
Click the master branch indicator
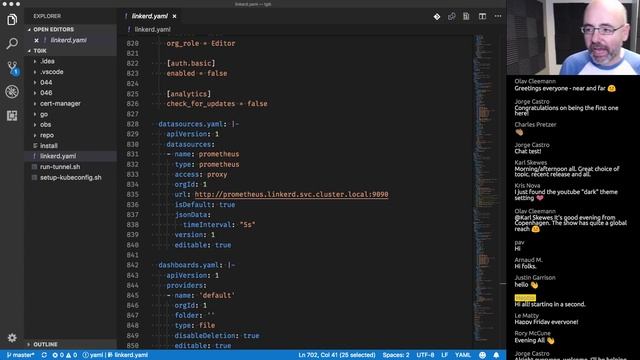pos(21,355)
